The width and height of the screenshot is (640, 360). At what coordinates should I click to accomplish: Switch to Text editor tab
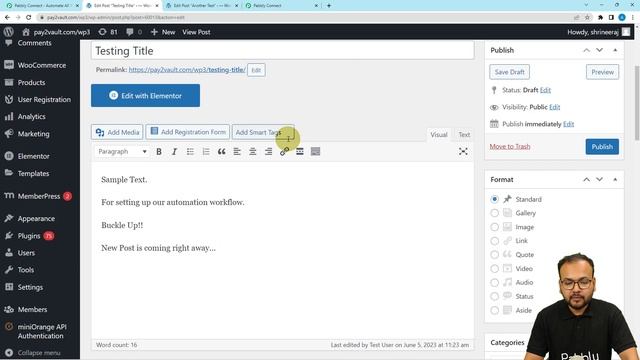(x=464, y=134)
